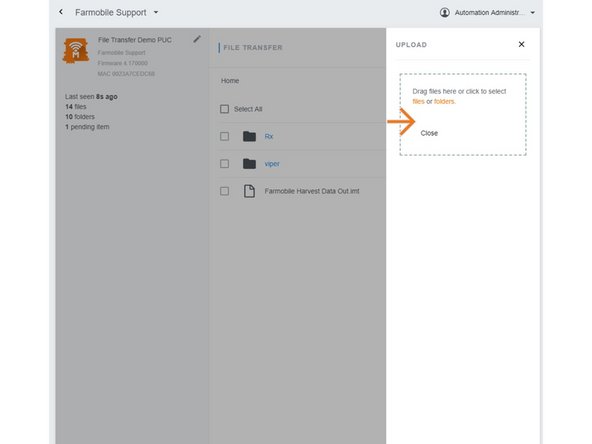
Task: Click the Close button in upload box
Action: tap(429, 133)
